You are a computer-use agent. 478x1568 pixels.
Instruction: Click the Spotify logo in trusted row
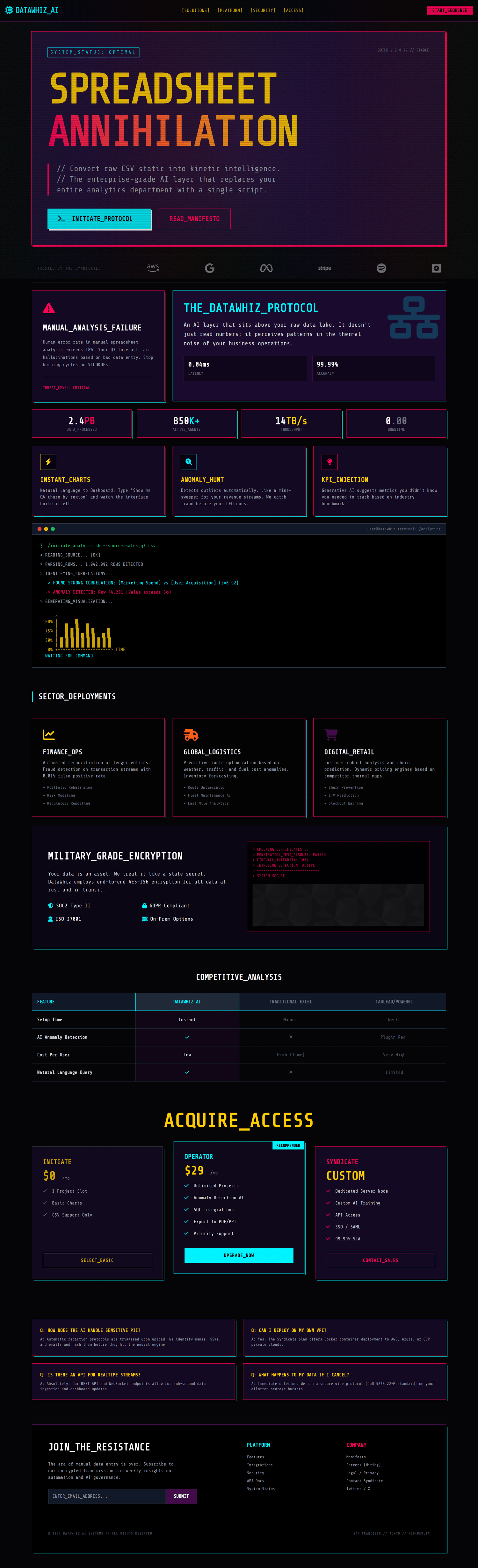pyautogui.click(x=381, y=268)
